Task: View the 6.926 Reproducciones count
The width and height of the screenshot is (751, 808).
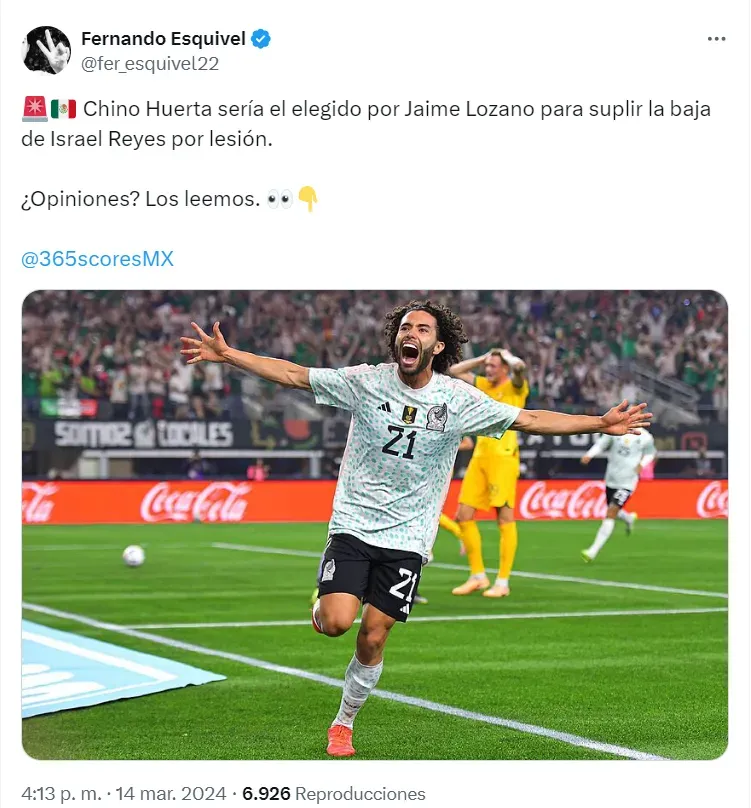Action: [x=333, y=794]
